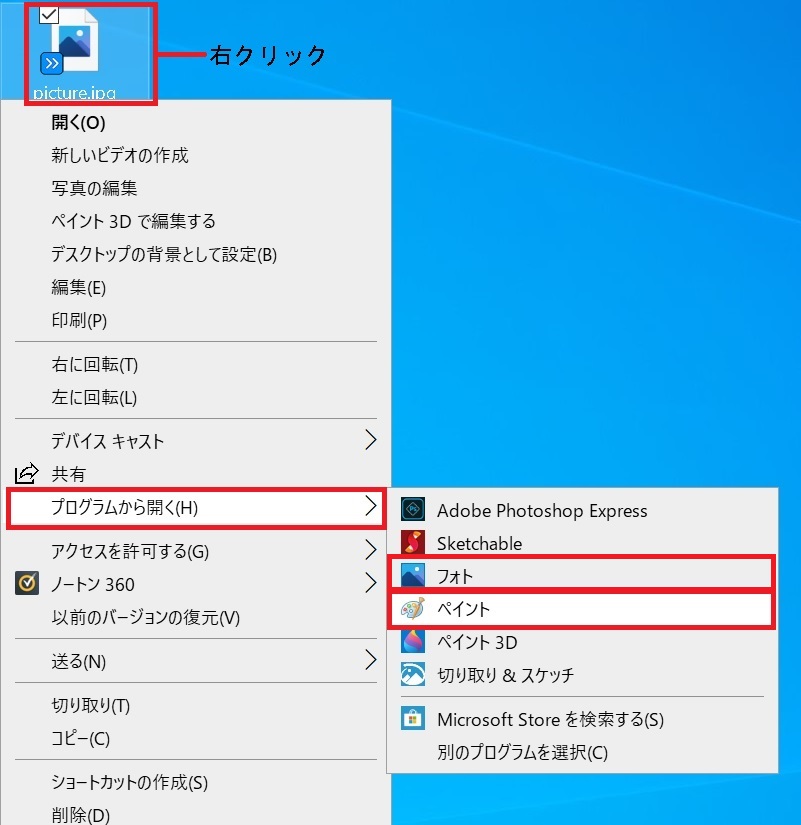The height and width of the screenshot is (825, 801).
Task: Click the red Sketchable app icon
Action: point(413,542)
